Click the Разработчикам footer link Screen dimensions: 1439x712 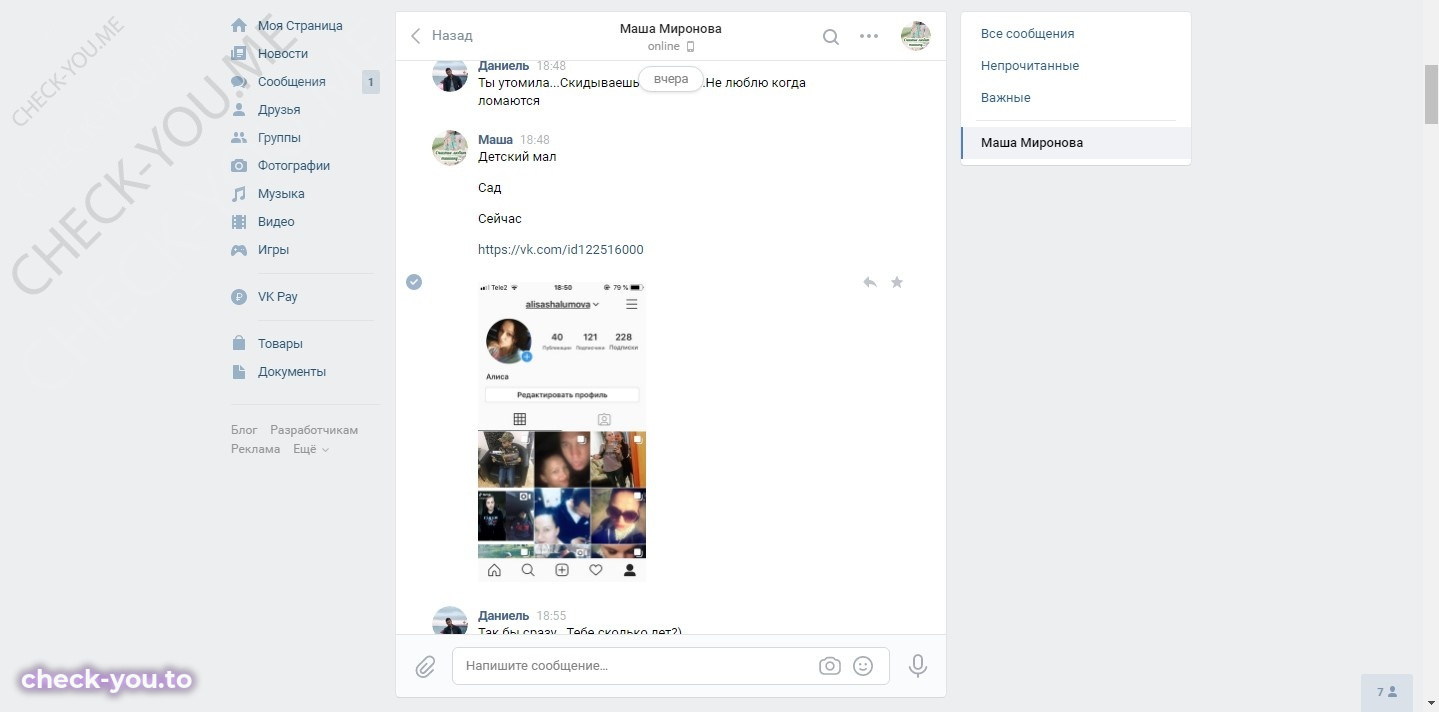tap(314, 429)
